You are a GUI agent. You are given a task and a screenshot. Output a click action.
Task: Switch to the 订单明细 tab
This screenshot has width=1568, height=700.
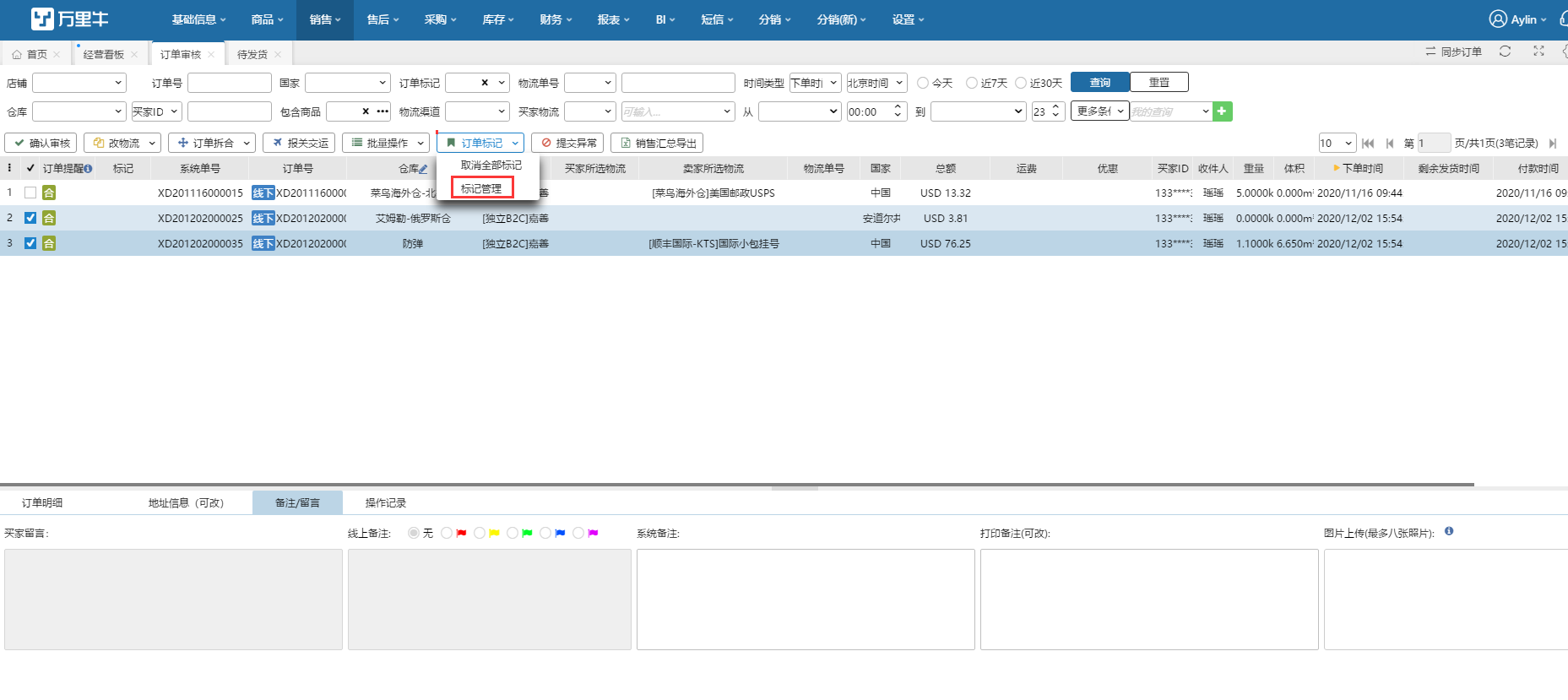point(42,503)
